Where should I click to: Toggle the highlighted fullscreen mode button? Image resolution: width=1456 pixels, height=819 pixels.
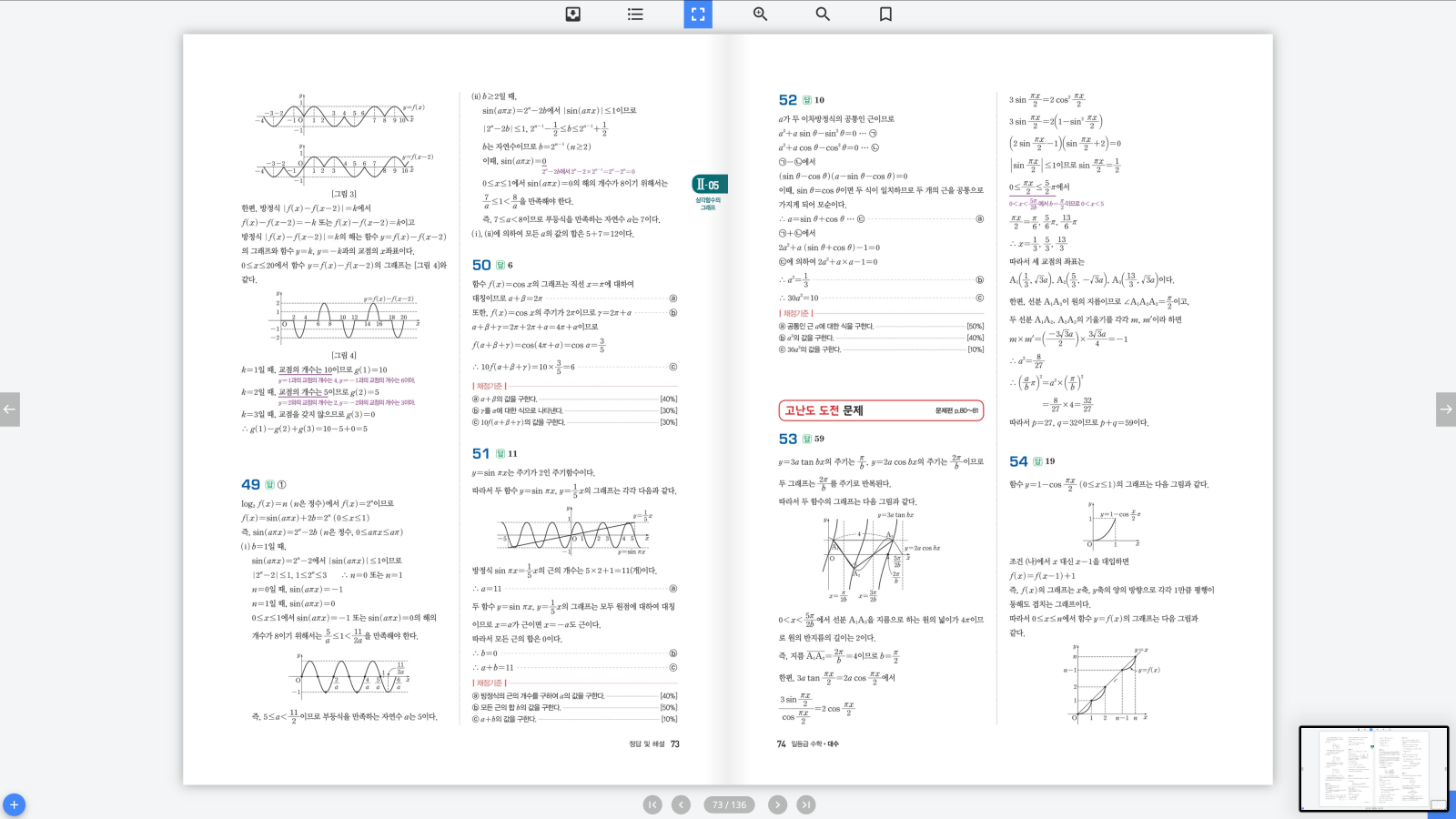pos(698,15)
